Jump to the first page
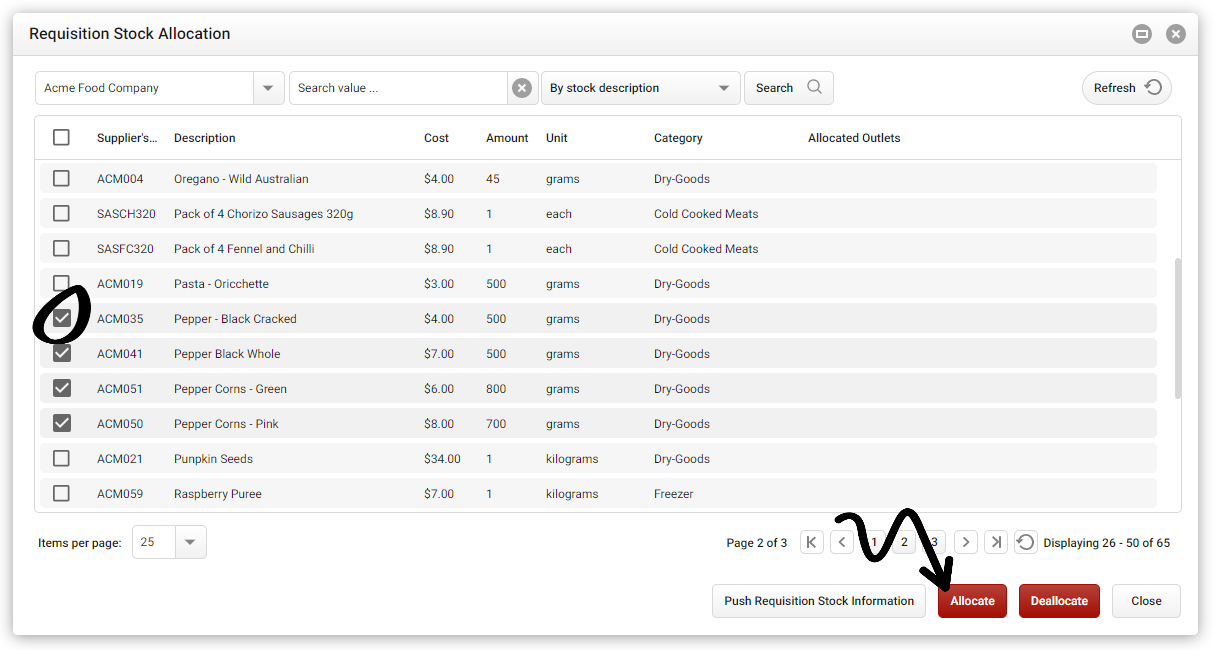Image resolution: width=1214 pixels, height=650 pixels. pos(811,541)
